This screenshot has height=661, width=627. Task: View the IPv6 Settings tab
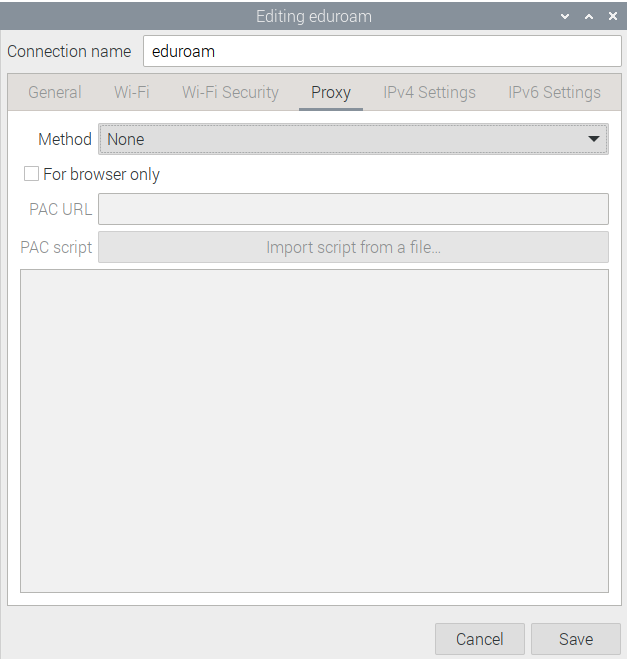click(x=554, y=93)
